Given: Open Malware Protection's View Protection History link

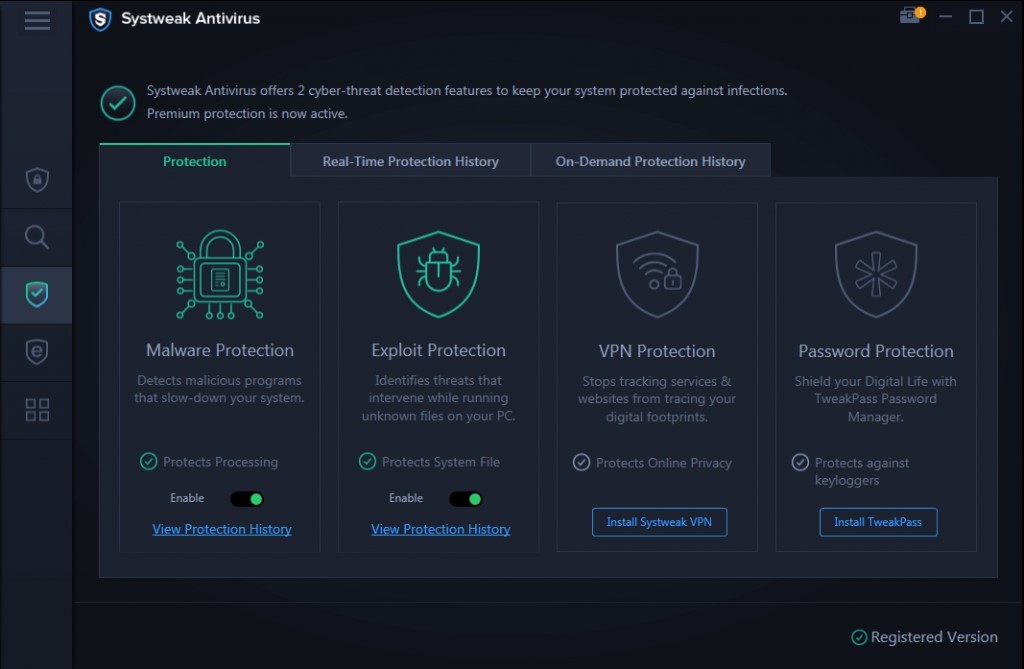Looking at the screenshot, I should tap(222, 529).
